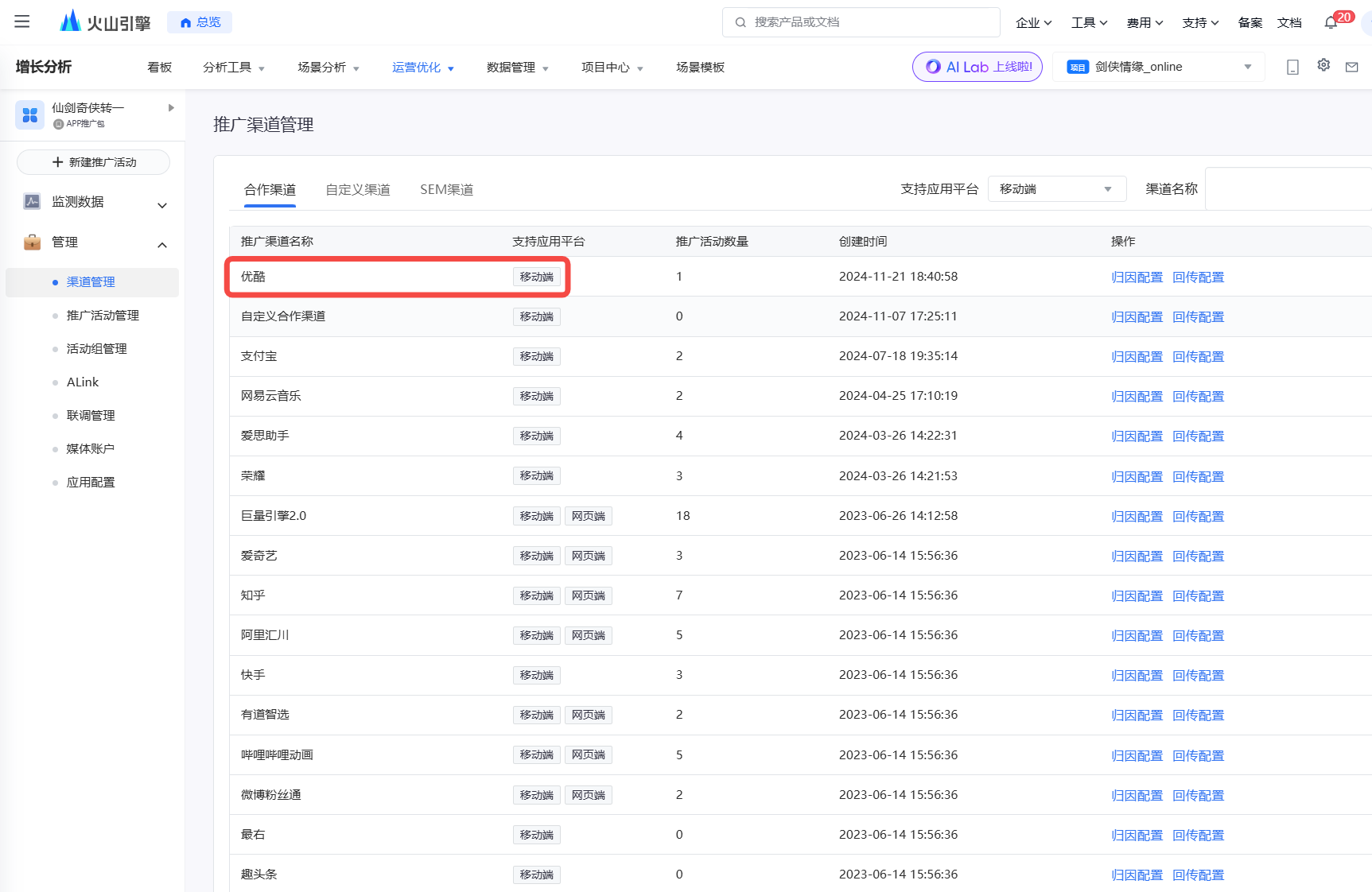Click the 渠道名称 input field
Screen dimensions: 1372x892
pyautogui.click(x=1288, y=189)
